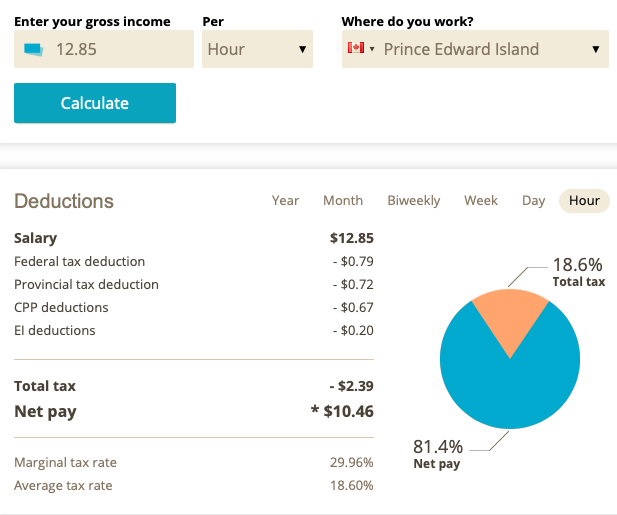Viewport: 617px width, 515px height.
Task: Click the CPP deductions row
Action: (x=61, y=307)
